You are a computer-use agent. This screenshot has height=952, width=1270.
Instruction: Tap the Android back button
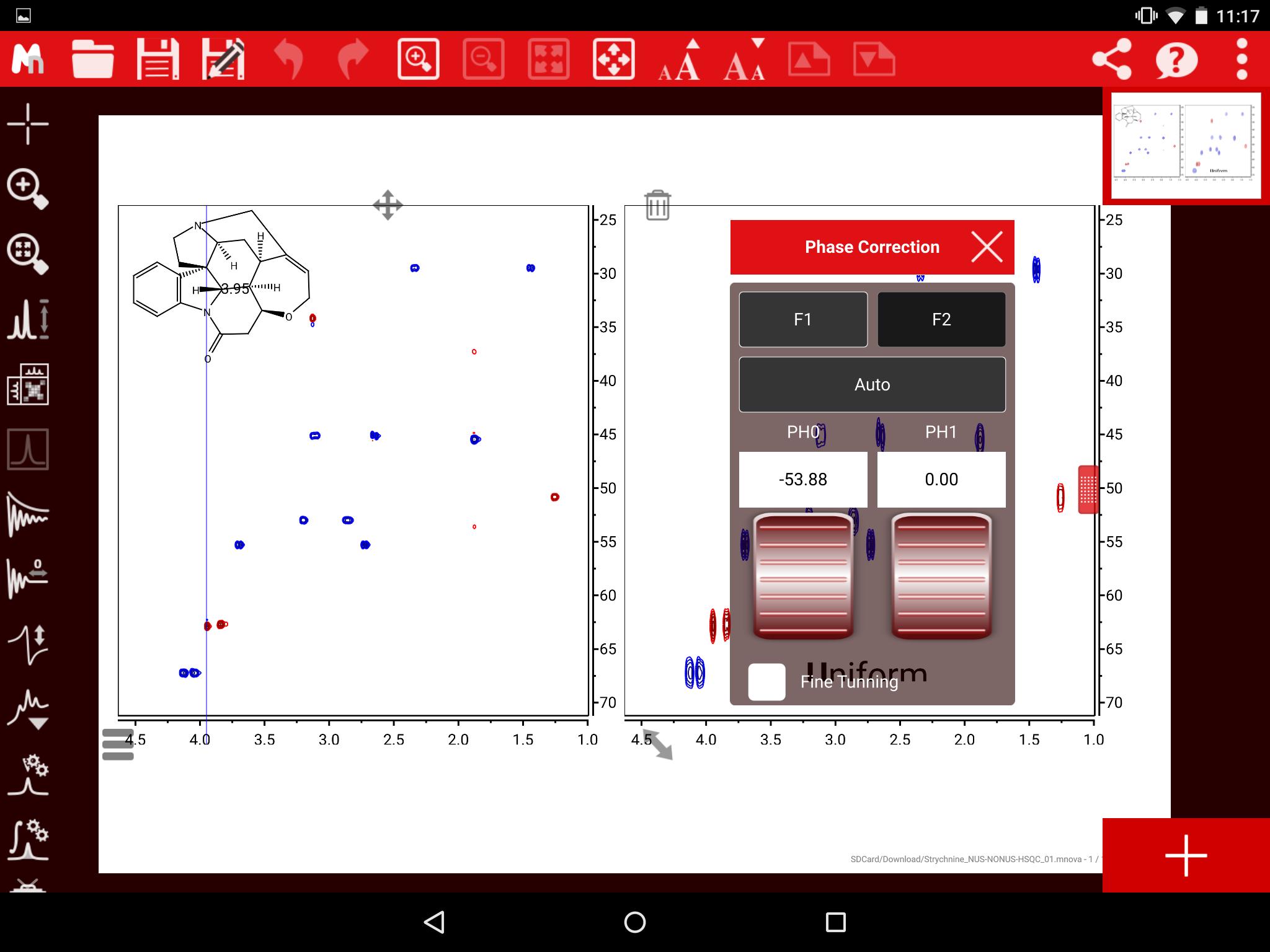434,922
